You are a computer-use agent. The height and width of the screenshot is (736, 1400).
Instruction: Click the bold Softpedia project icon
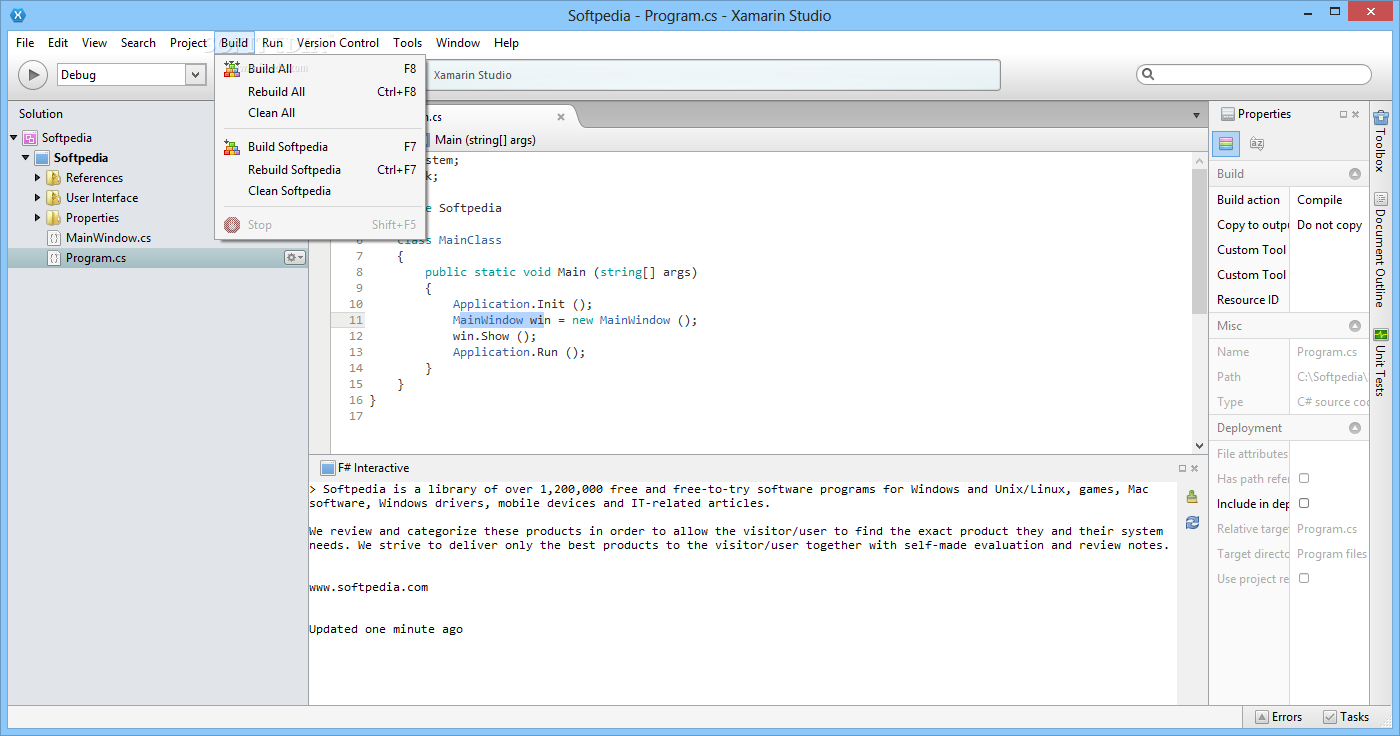42,158
